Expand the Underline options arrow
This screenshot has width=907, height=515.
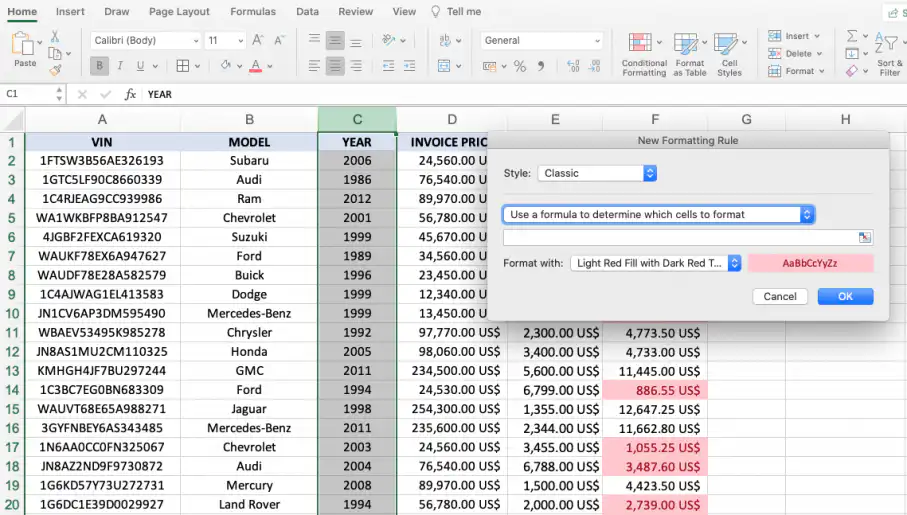point(155,67)
